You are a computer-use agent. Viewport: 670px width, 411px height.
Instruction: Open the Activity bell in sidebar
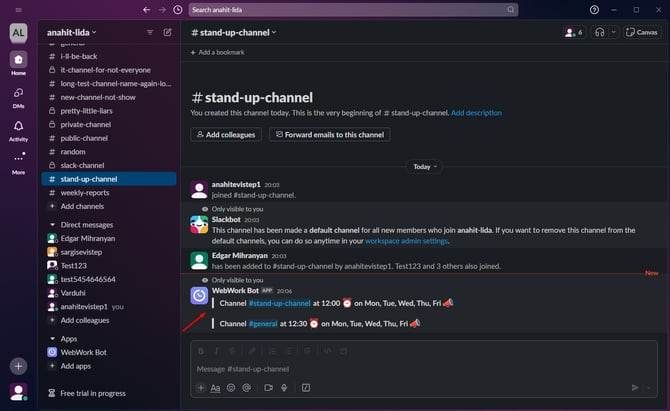pyautogui.click(x=18, y=130)
